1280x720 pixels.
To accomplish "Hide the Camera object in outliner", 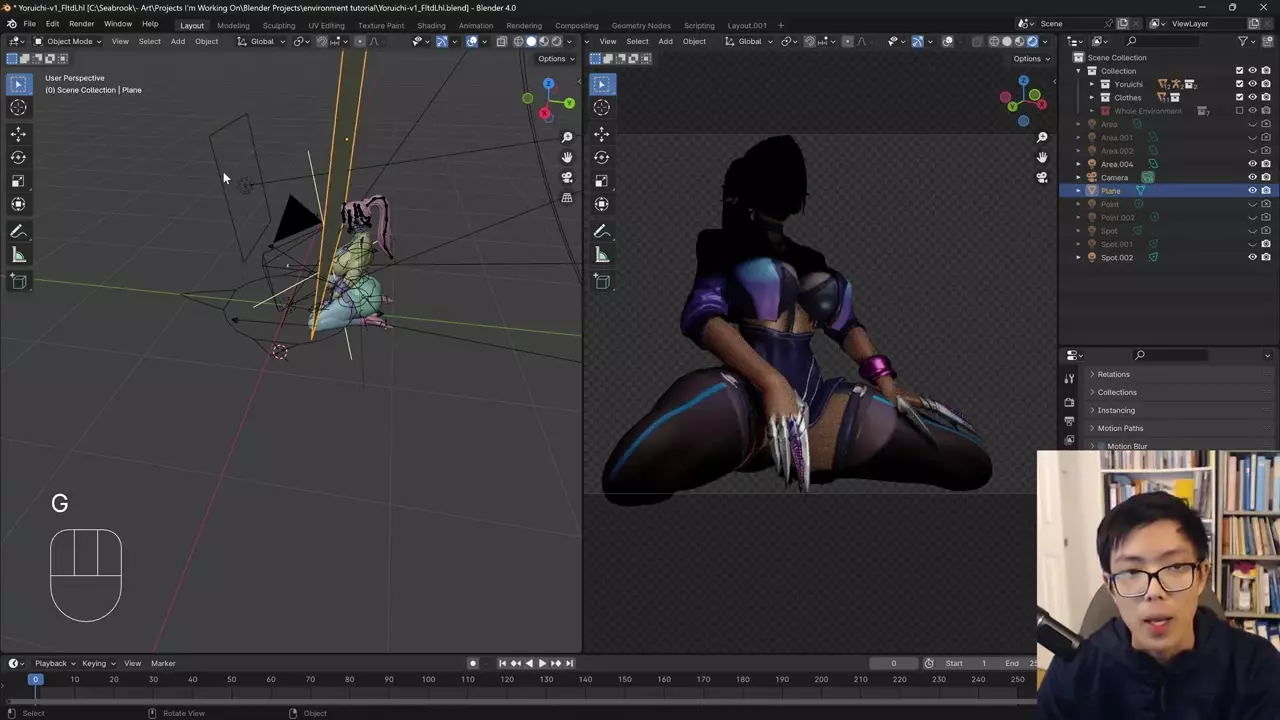I will pyautogui.click(x=1252, y=177).
